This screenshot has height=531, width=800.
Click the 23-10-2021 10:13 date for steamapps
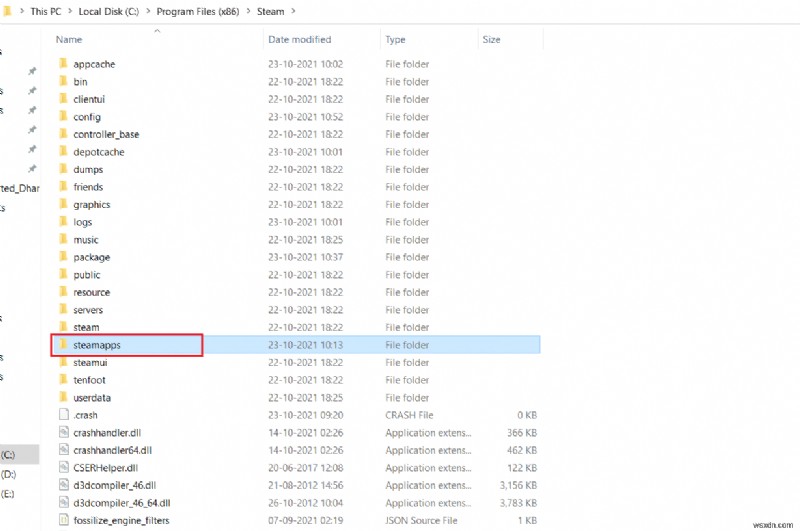pos(305,345)
